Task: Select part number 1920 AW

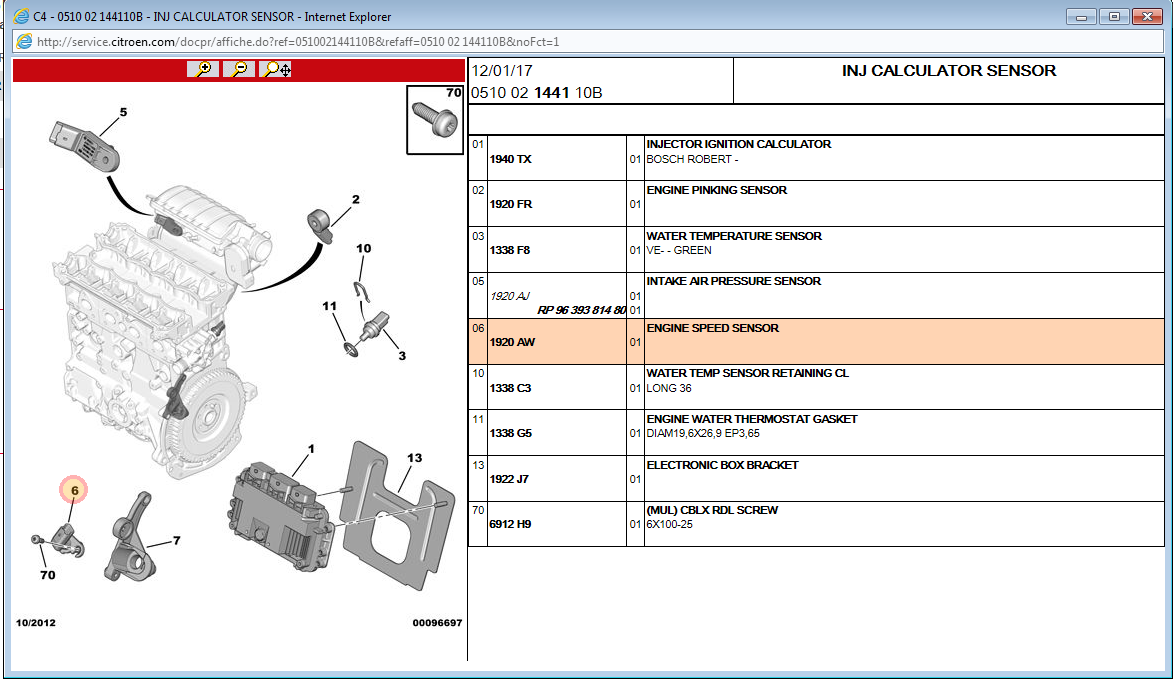Action: pyautogui.click(x=512, y=342)
